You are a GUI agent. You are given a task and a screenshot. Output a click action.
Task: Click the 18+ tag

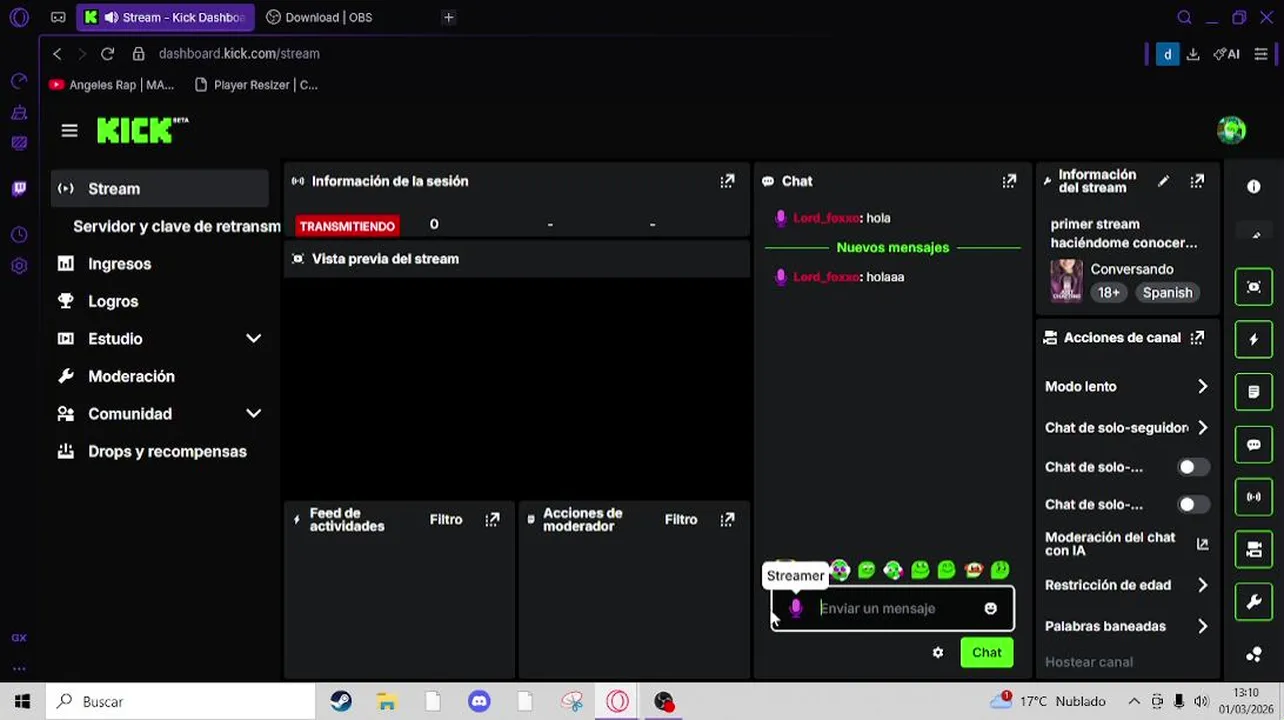tap(1108, 293)
